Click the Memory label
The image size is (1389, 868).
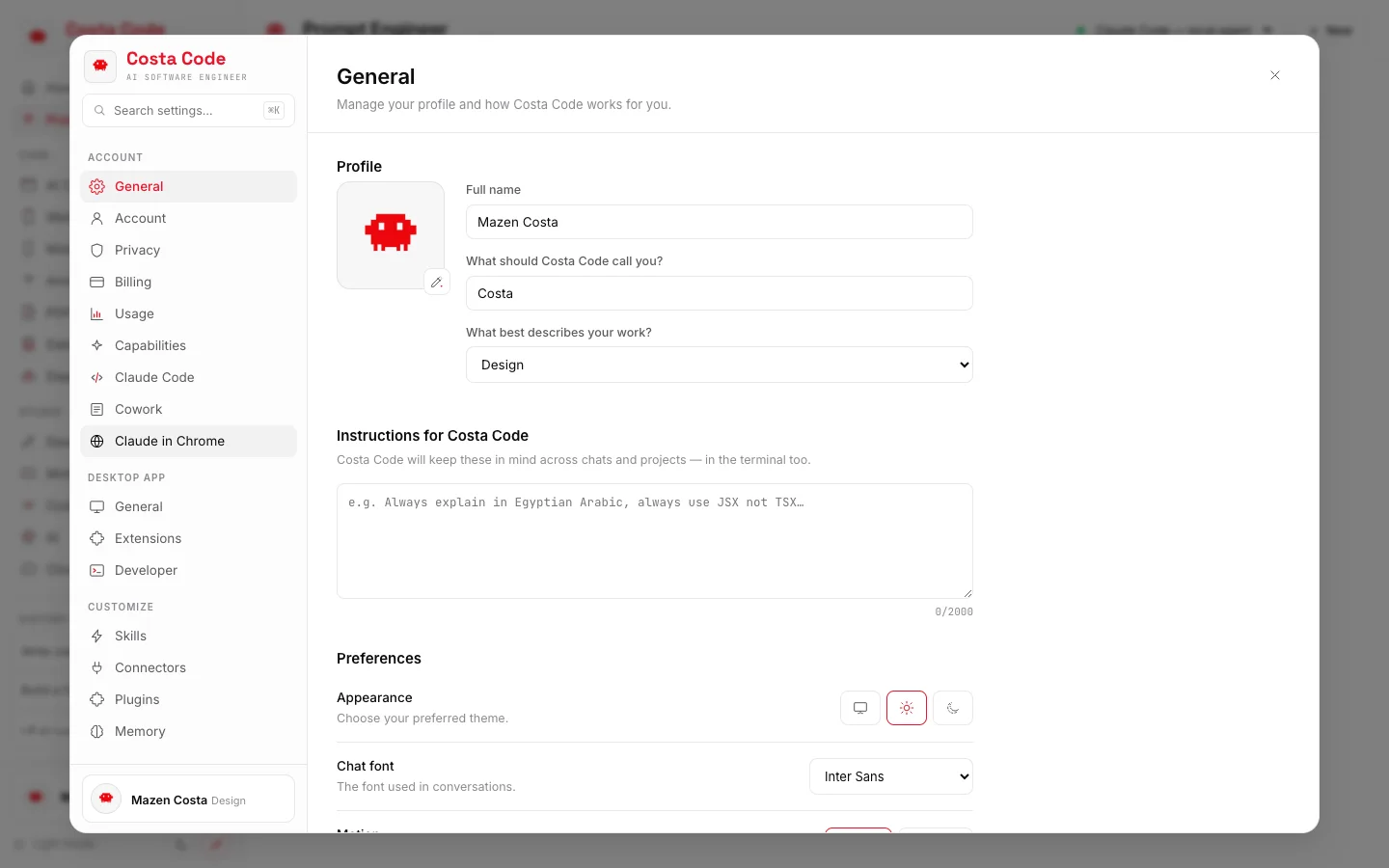tap(140, 731)
